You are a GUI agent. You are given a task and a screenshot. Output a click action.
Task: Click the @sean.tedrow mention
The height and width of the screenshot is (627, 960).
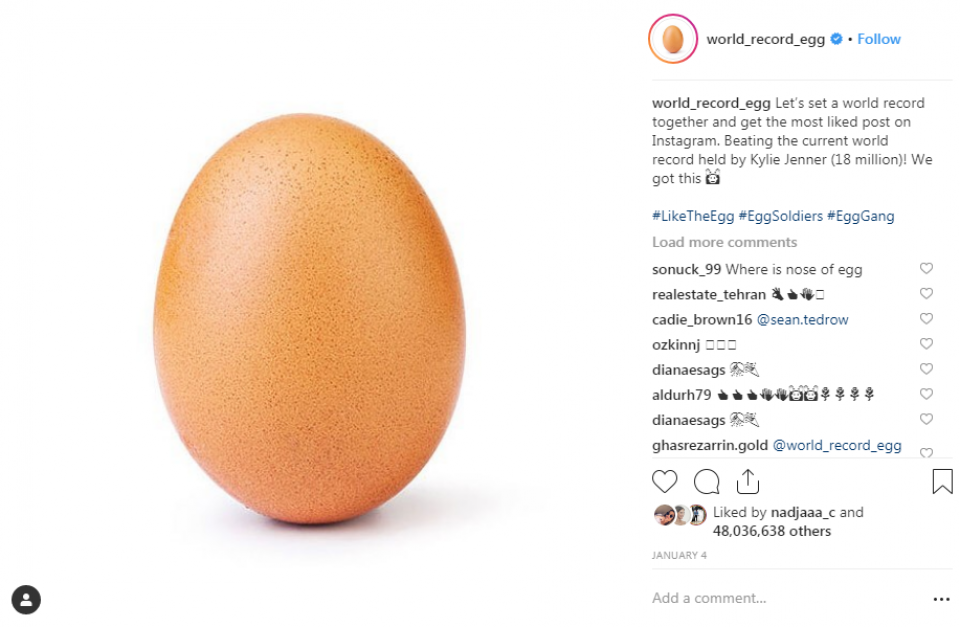point(802,320)
